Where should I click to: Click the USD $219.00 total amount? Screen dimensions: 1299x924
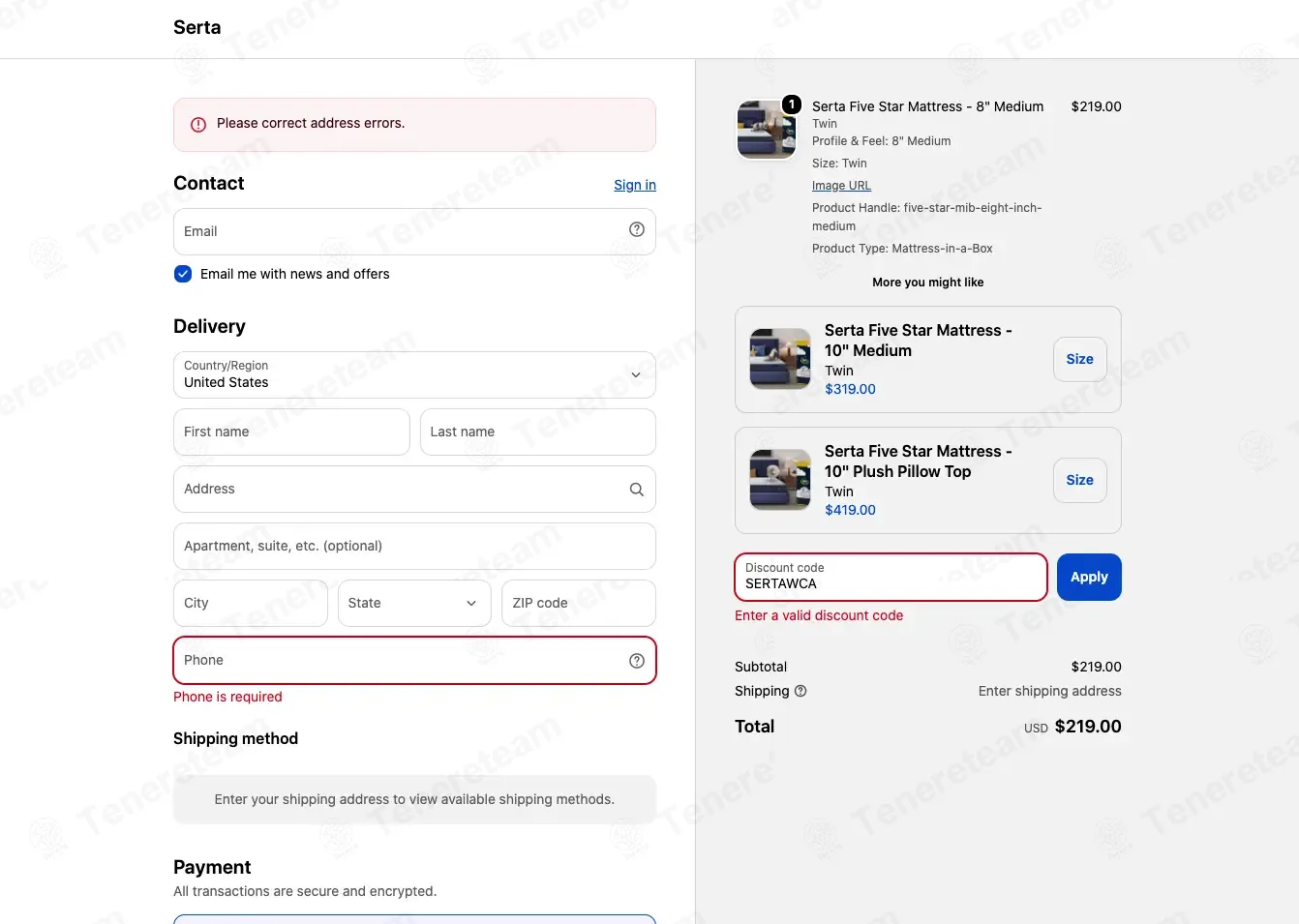tap(1072, 727)
